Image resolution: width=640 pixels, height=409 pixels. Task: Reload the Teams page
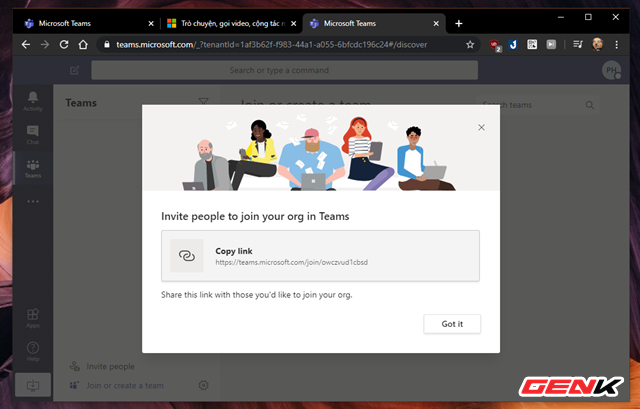click(64, 44)
